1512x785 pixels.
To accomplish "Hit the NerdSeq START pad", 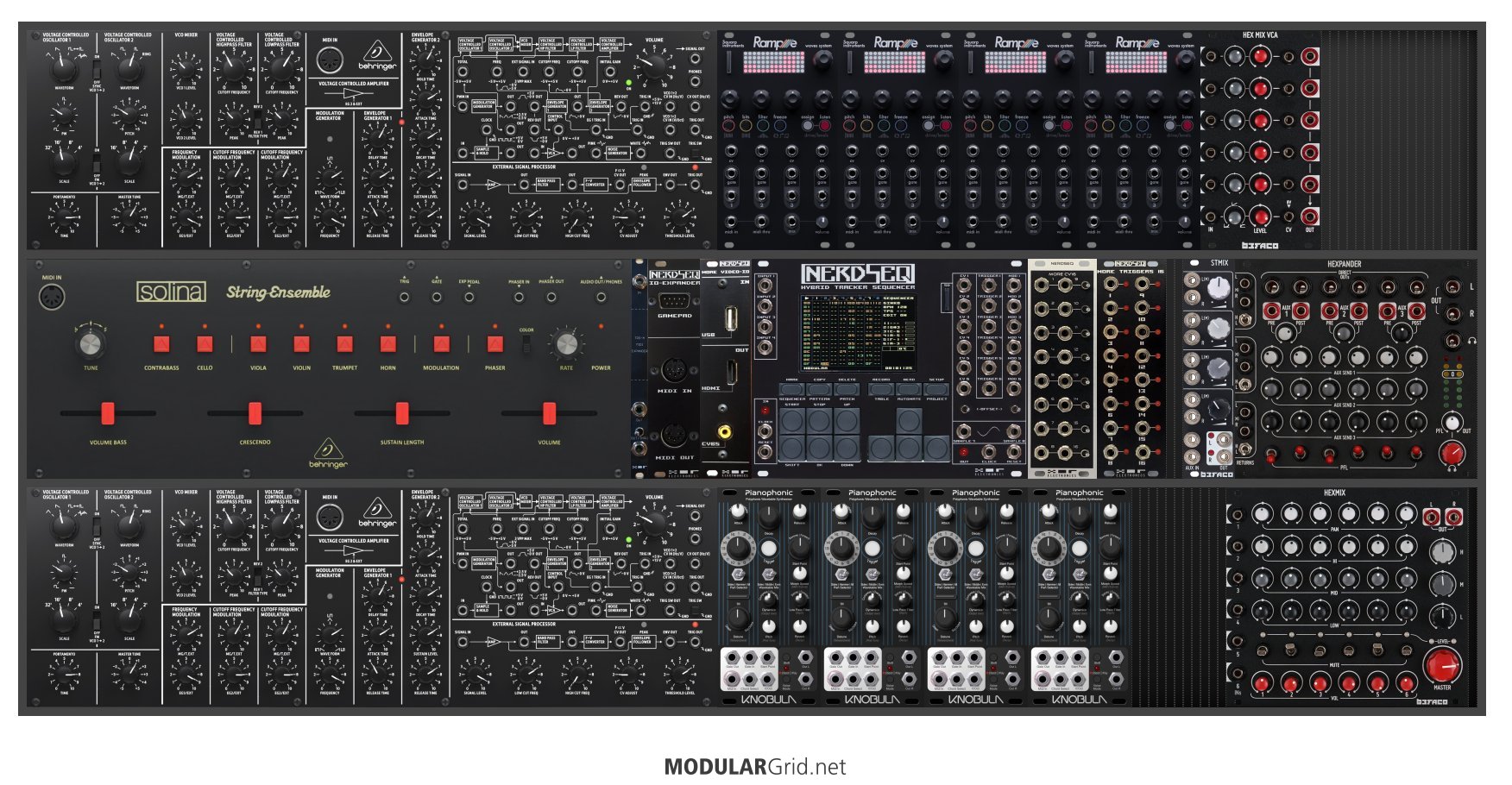I will pyautogui.click(x=791, y=420).
